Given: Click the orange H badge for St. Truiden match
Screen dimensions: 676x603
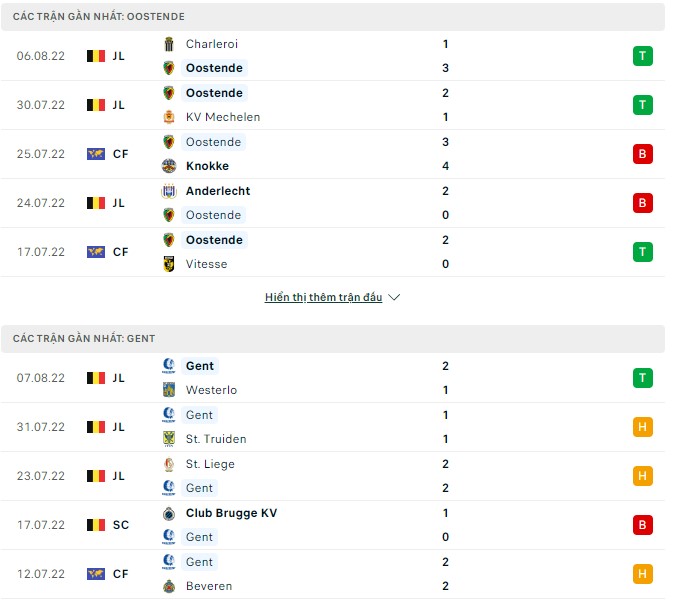Looking at the screenshot, I should click(x=643, y=427).
